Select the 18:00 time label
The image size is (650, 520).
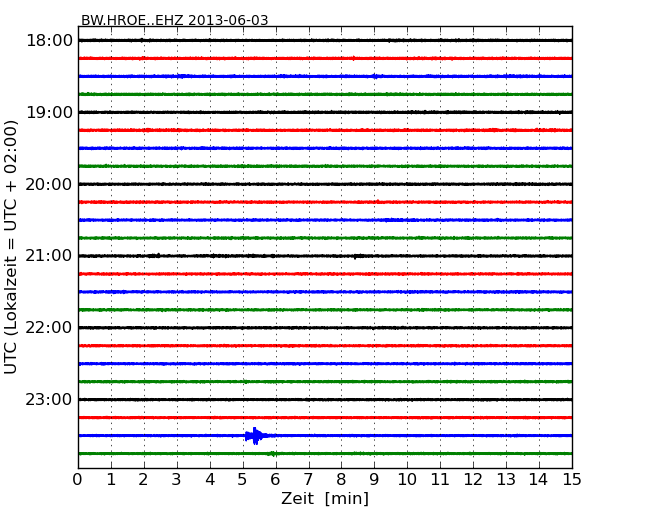click(x=49, y=41)
